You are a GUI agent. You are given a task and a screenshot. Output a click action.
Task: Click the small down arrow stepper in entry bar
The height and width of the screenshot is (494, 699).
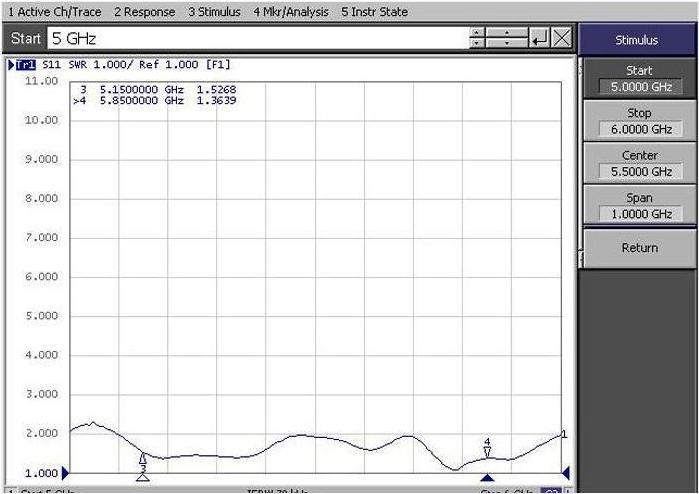pos(477,44)
